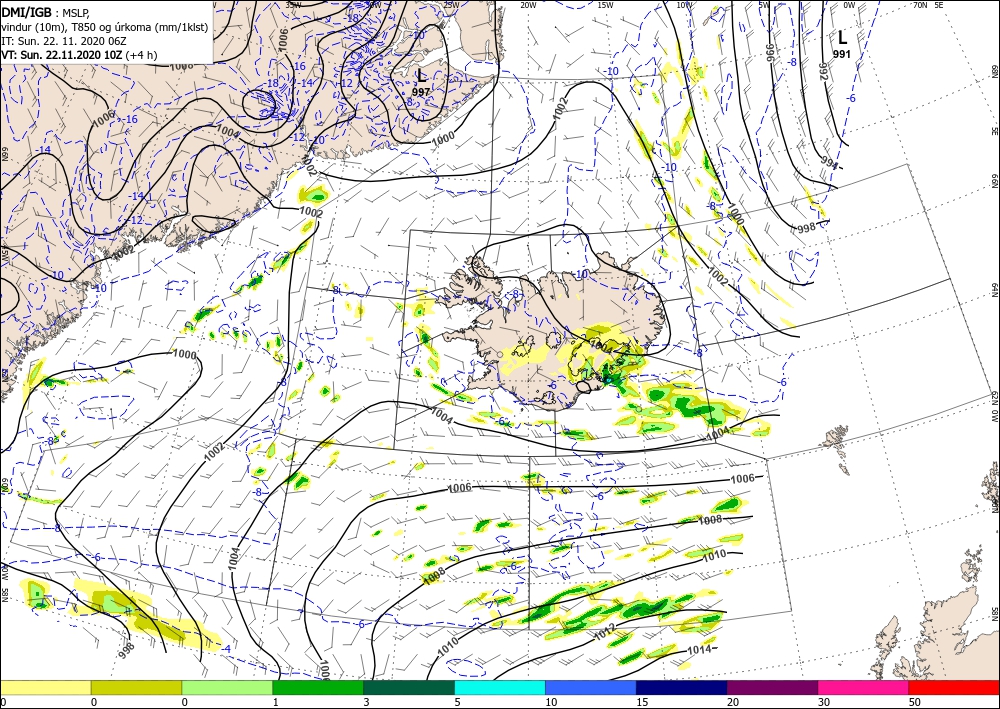Click the low pressure "L 991" marker
Screen dimensions: 1000x709
[842, 43]
